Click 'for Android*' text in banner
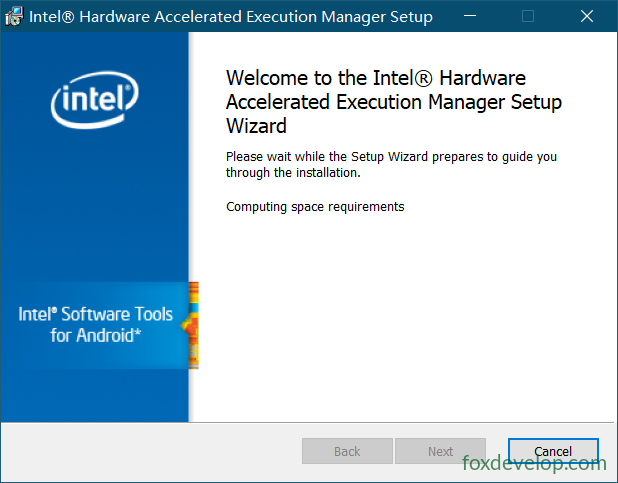The width and height of the screenshot is (618, 483). 95,336
